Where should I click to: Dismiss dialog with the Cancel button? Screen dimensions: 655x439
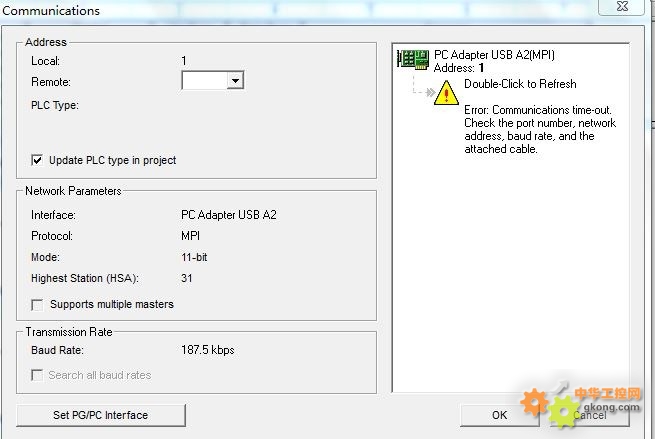[x=589, y=415]
